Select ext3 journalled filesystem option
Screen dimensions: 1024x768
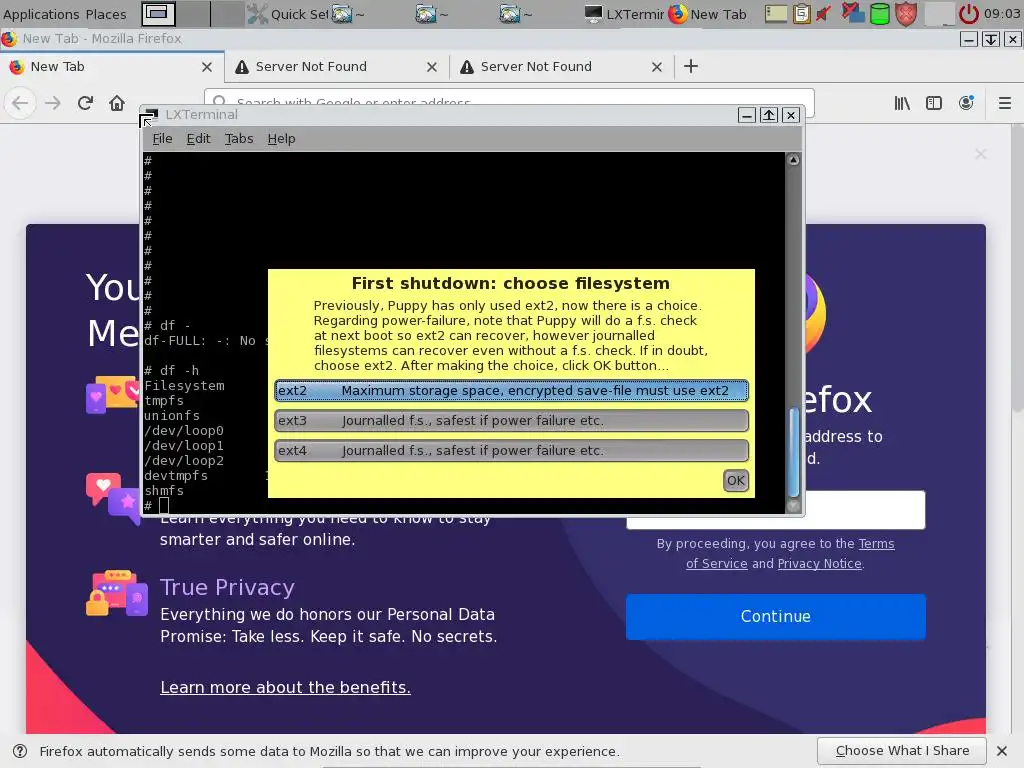tap(511, 421)
